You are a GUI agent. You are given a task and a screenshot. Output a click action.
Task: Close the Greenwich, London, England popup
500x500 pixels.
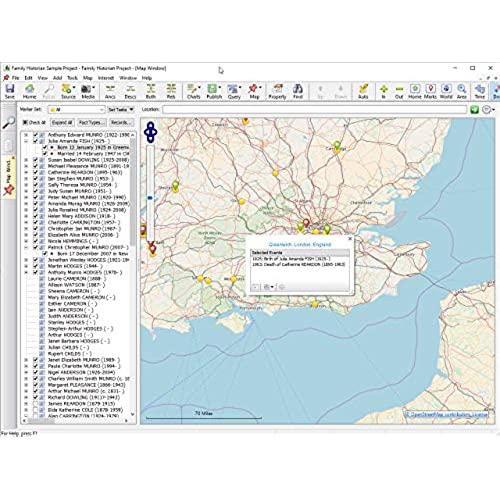point(350,239)
